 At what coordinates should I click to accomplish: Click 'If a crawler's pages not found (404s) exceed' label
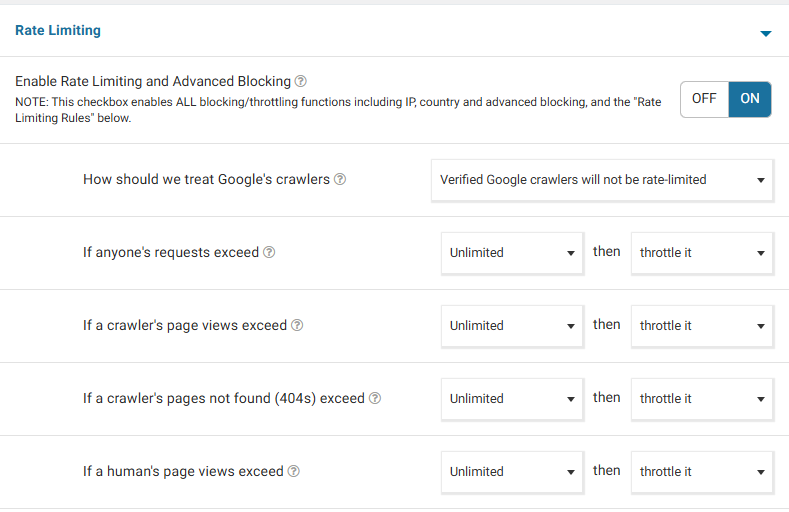point(224,398)
